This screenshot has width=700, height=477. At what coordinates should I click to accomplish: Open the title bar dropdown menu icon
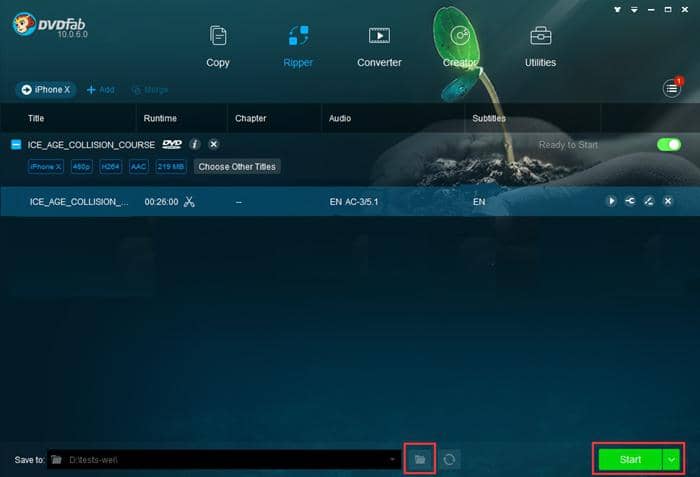pos(634,9)
